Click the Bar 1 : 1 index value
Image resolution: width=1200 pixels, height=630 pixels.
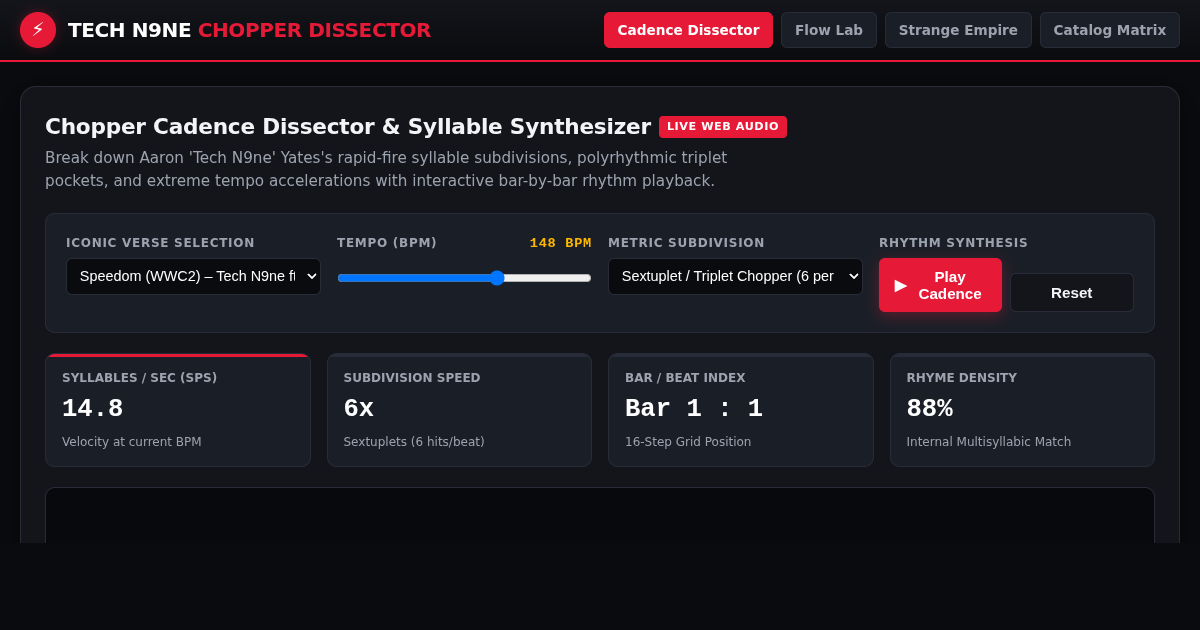[694, 409]
